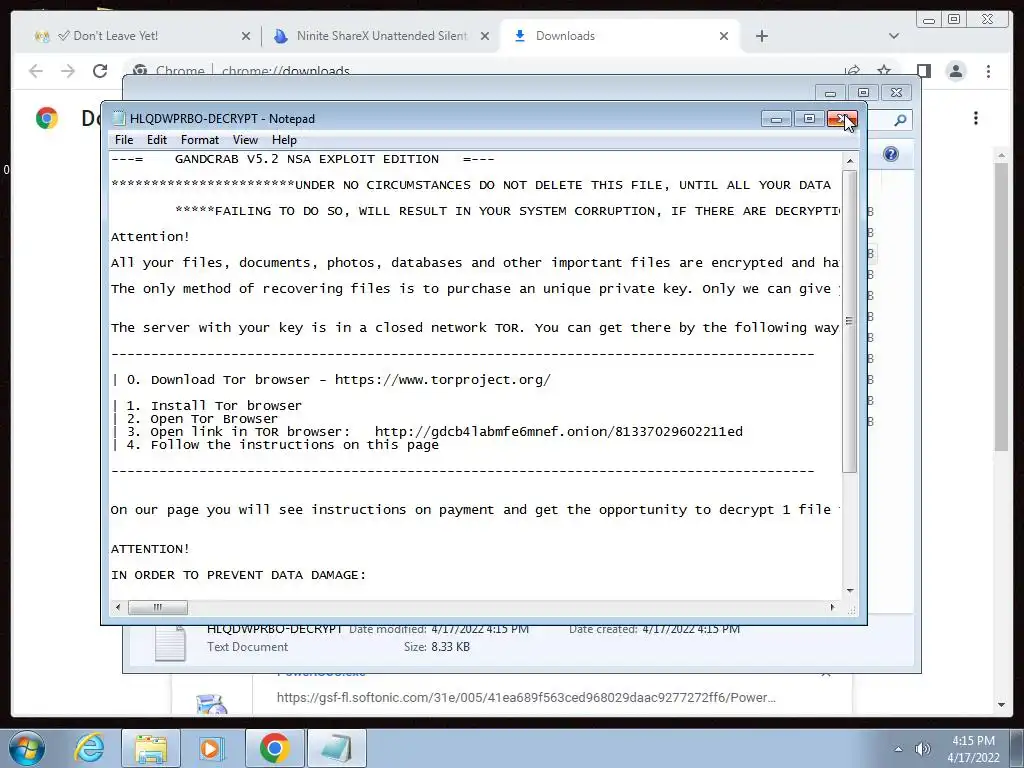Open a new Chrome tab

click(761, 36)
